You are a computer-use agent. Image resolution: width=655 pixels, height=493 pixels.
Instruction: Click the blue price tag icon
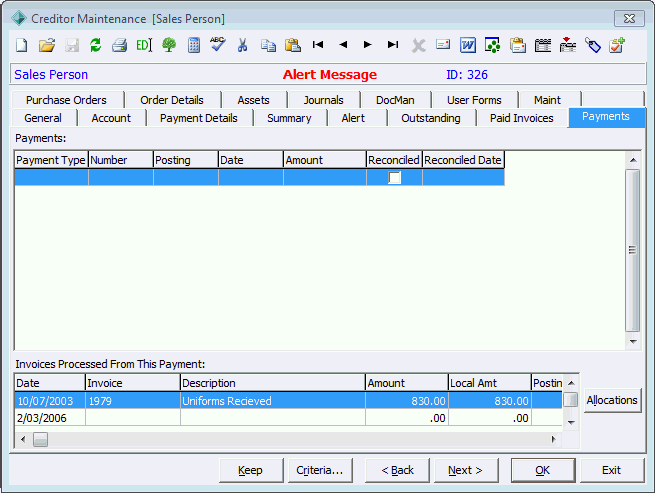[x=592, y=45]
